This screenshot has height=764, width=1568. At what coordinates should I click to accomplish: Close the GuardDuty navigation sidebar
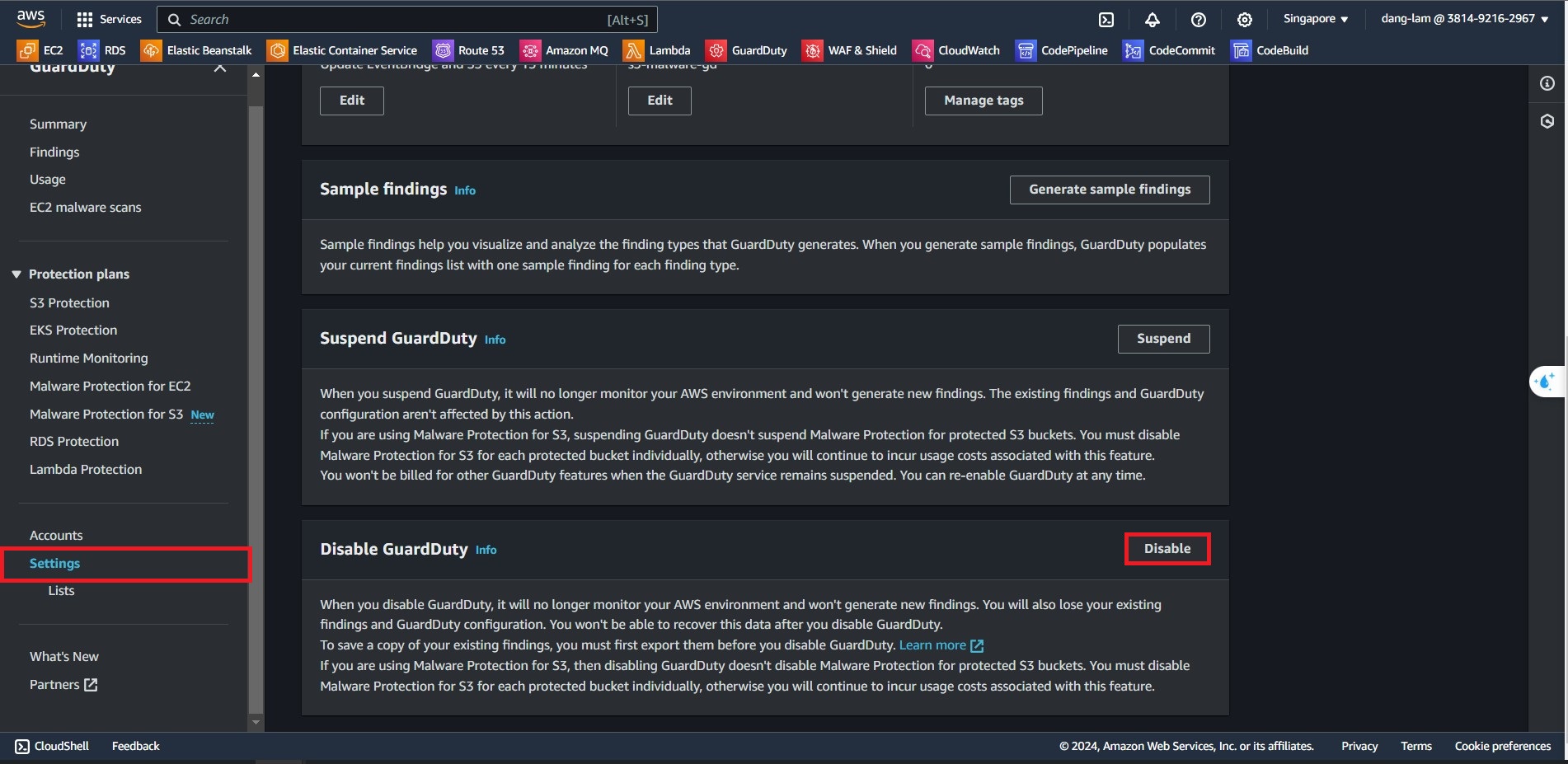[219, 68]
